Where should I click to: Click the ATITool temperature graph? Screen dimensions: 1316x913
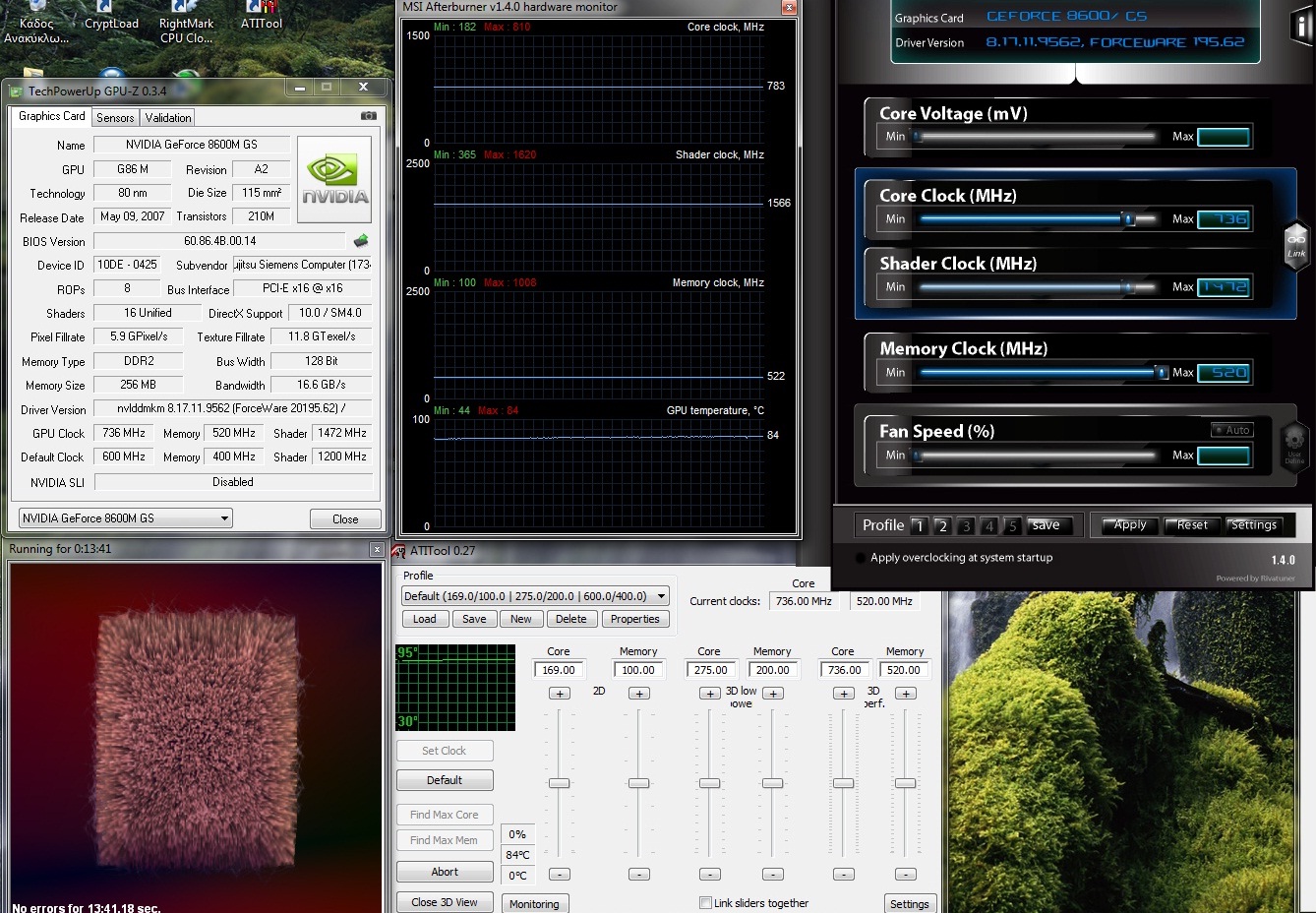pos(455,688)
